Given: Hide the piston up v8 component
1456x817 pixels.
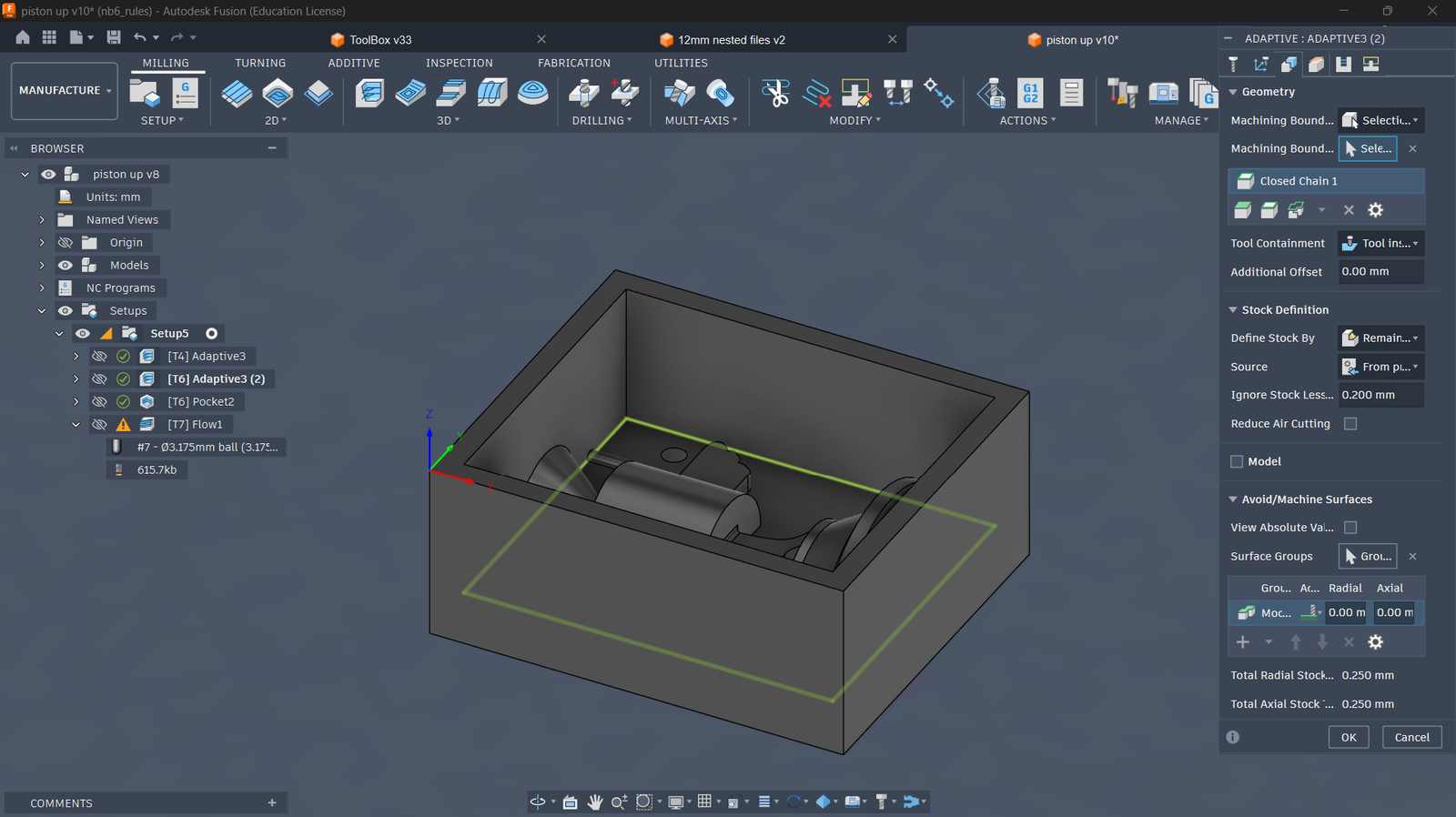Looking at the screenshot, I should (x=48, y=175).
